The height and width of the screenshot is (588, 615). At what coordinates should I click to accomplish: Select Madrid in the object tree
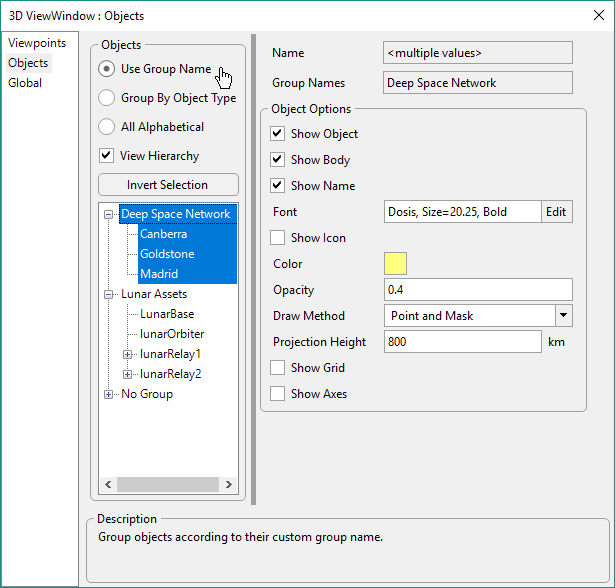click(x=159, y=274)
